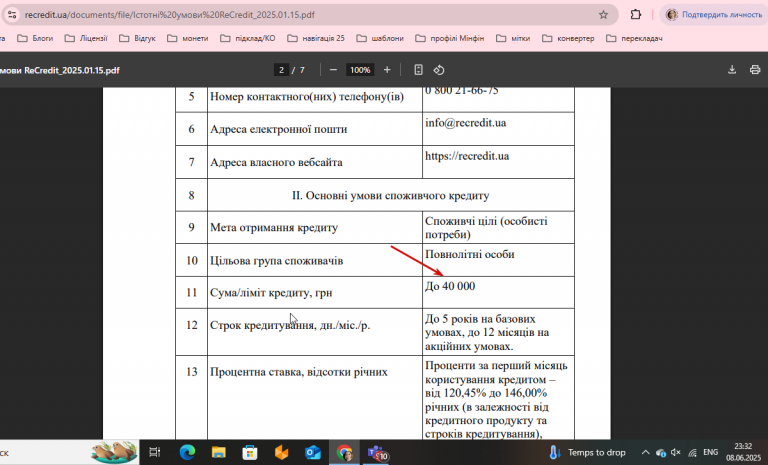Click the muted volume tray icon
Image resolution: width=768 pixels, height=465 pixels.
click(676, 452)
